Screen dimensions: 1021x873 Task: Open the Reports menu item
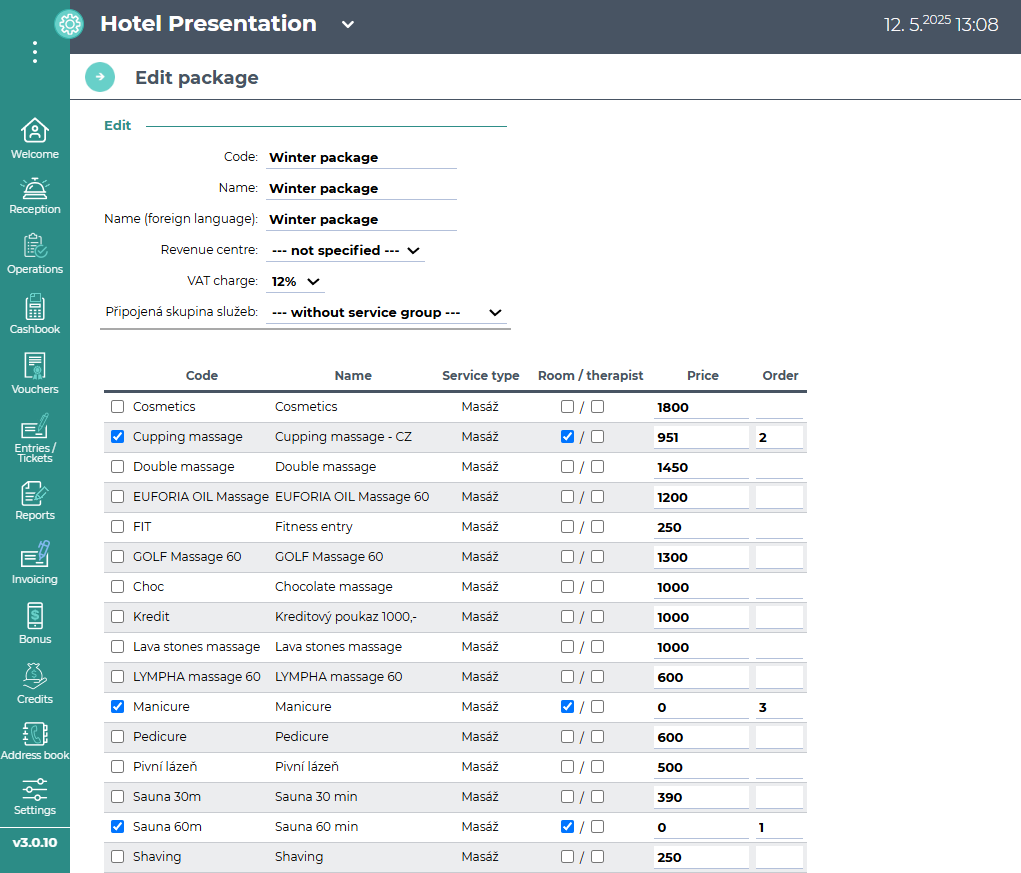pyautogui.click(x=34, y=499)
